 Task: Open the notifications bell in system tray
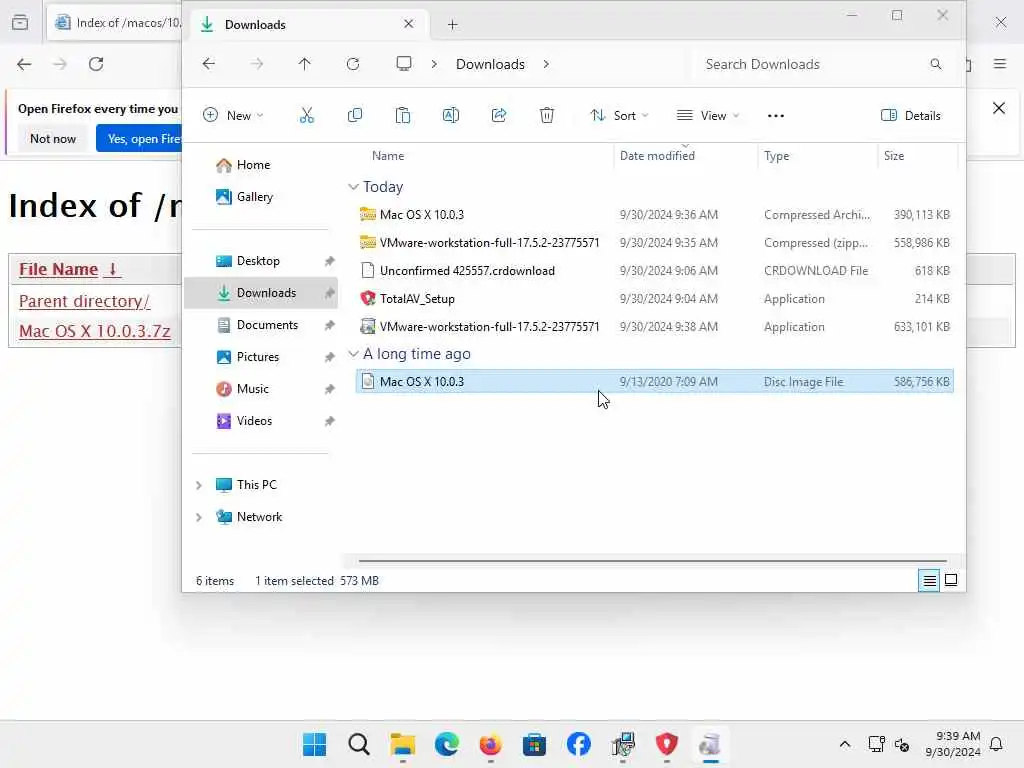[x=996, y=744]
